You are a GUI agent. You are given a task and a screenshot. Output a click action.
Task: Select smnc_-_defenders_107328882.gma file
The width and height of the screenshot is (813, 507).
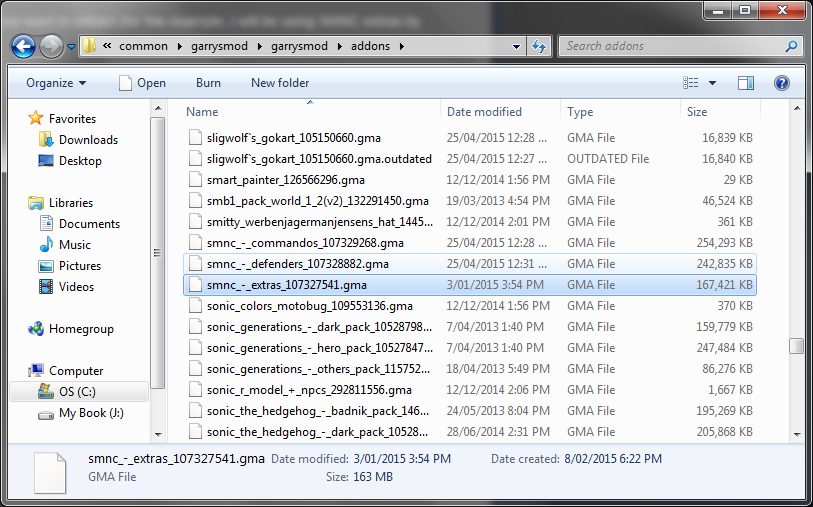[470, 264]
